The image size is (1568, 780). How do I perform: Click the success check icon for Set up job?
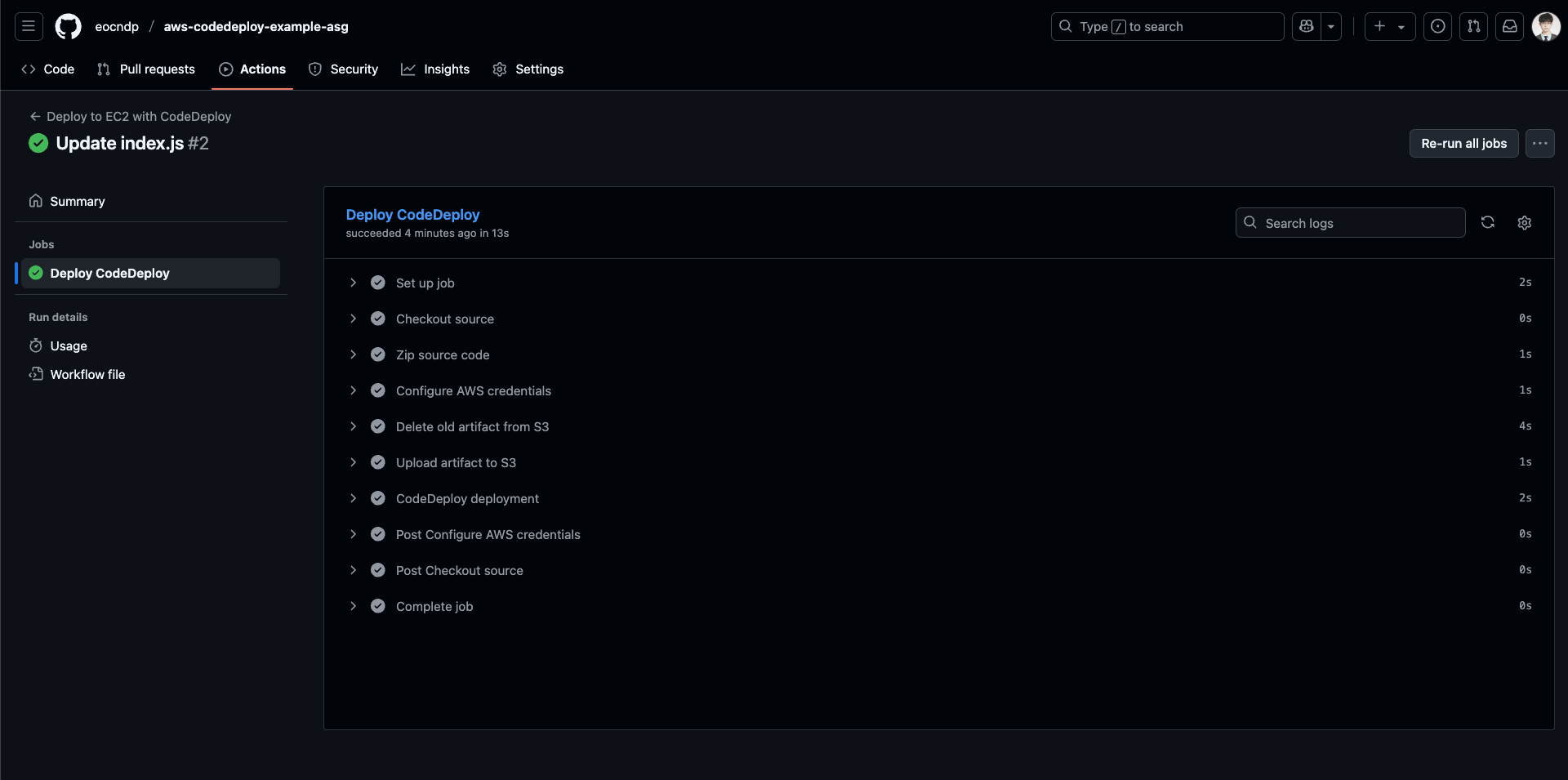[378, 283]
